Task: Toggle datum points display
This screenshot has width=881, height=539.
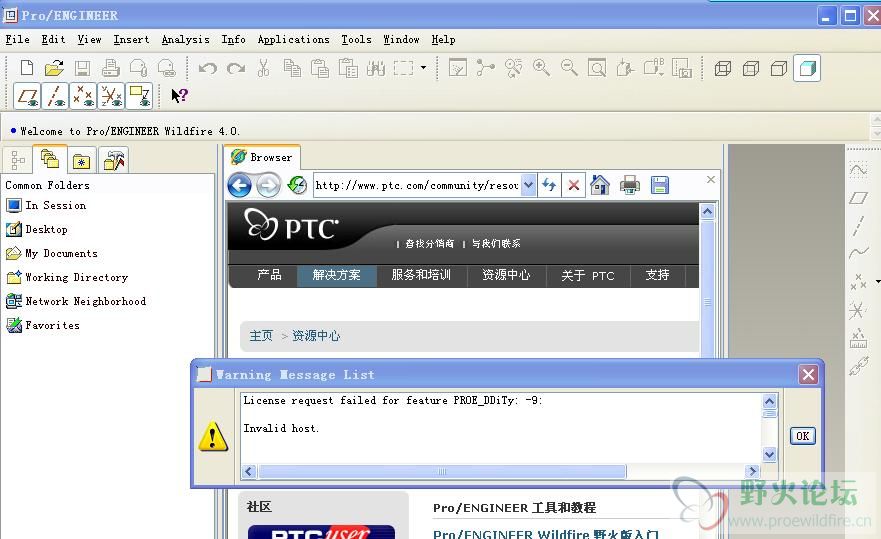Action: point(83,96)
